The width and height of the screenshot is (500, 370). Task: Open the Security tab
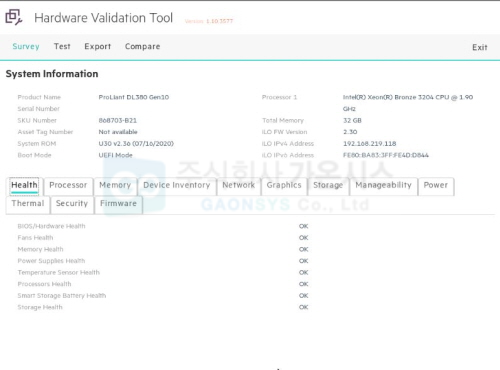(72, 204)
